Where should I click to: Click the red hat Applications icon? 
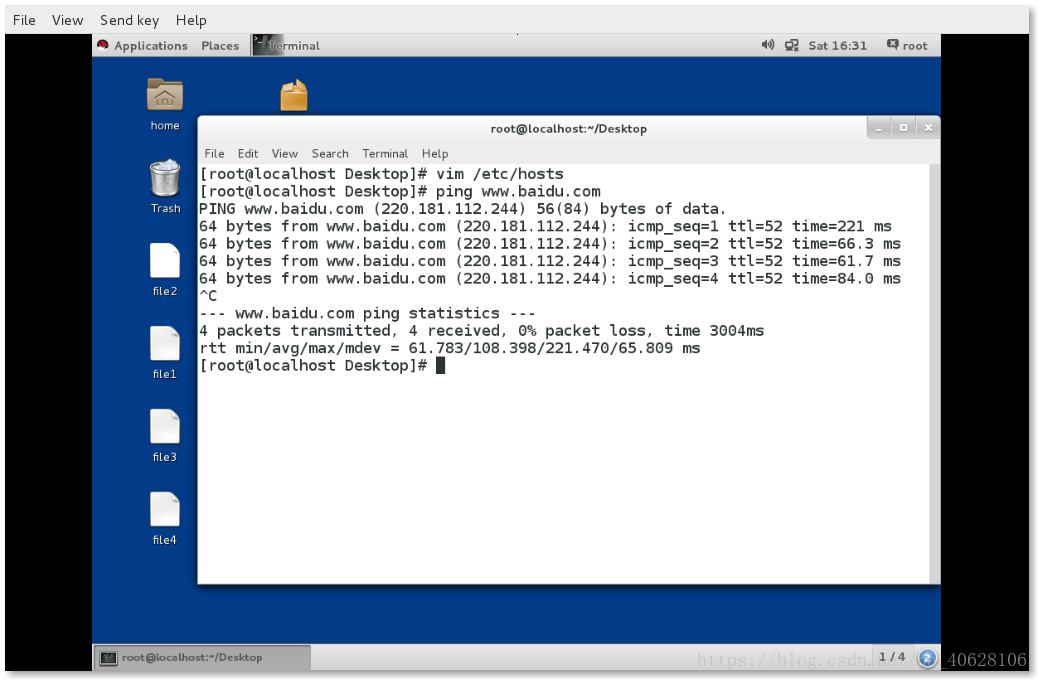[x=103, y=45]
